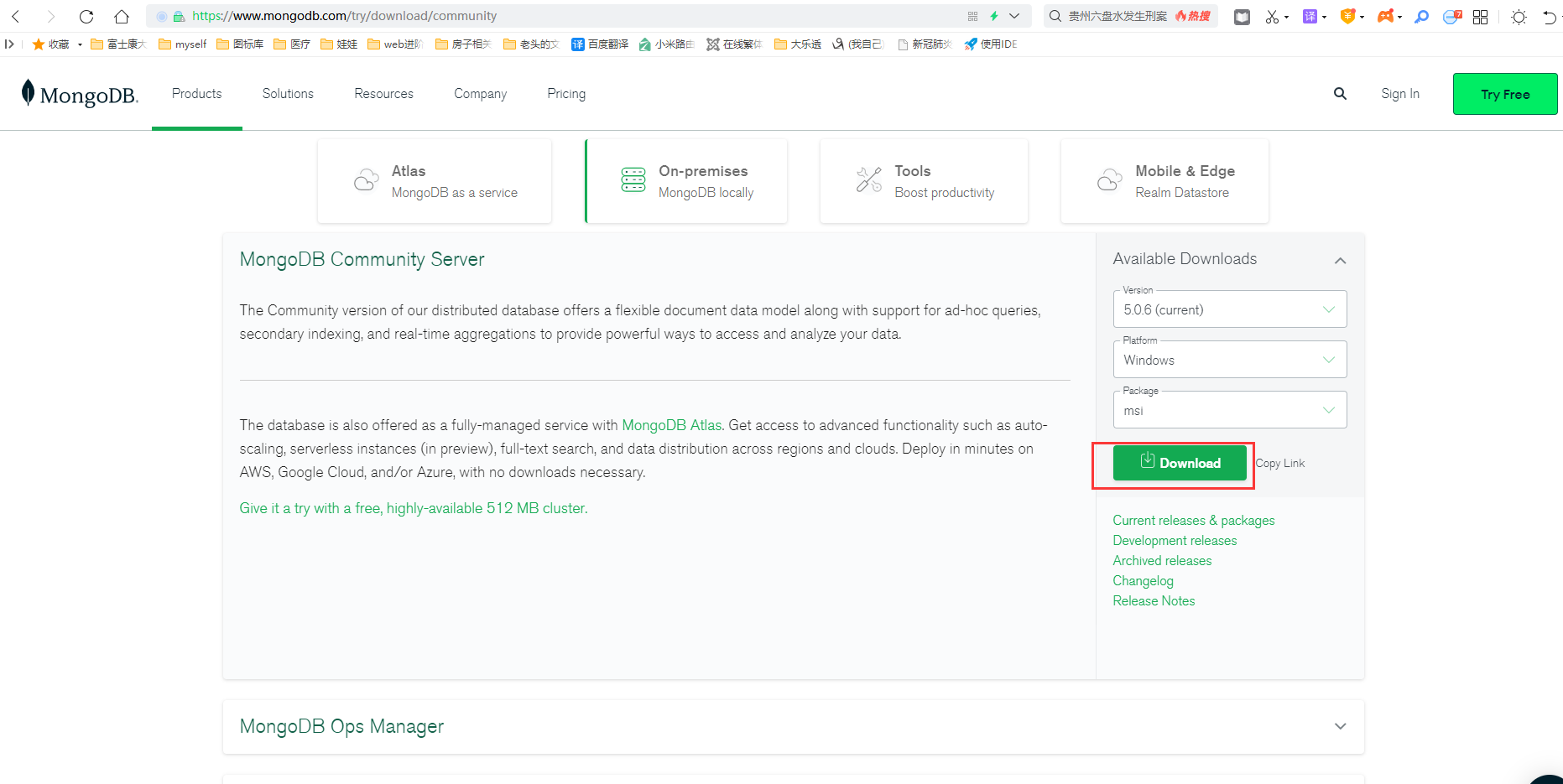1563x784 pixels.
Task: Open the 新冠肺炎 page bookmark
Action: pos(925,44)
